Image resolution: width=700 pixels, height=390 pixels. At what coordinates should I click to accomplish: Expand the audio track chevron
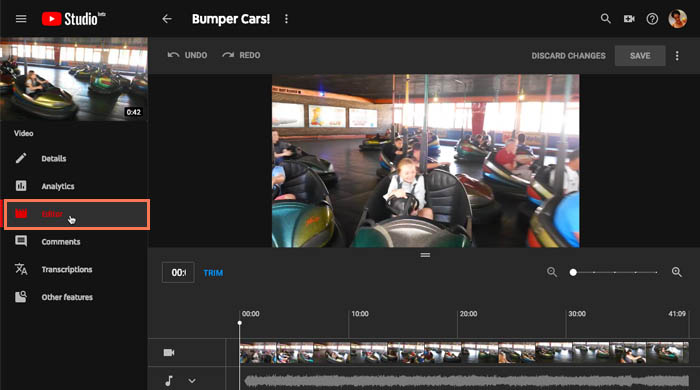[x=192, y=381]
